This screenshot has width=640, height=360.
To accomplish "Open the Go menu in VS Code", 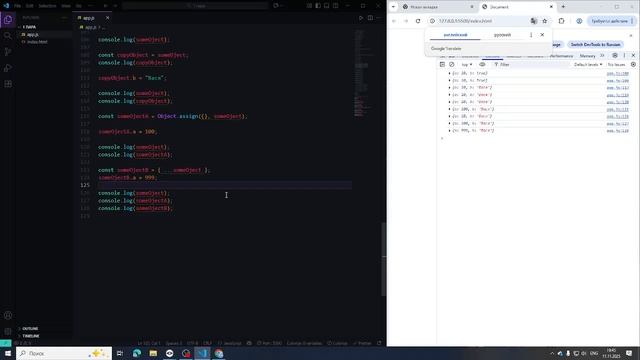I will (79, 6).
